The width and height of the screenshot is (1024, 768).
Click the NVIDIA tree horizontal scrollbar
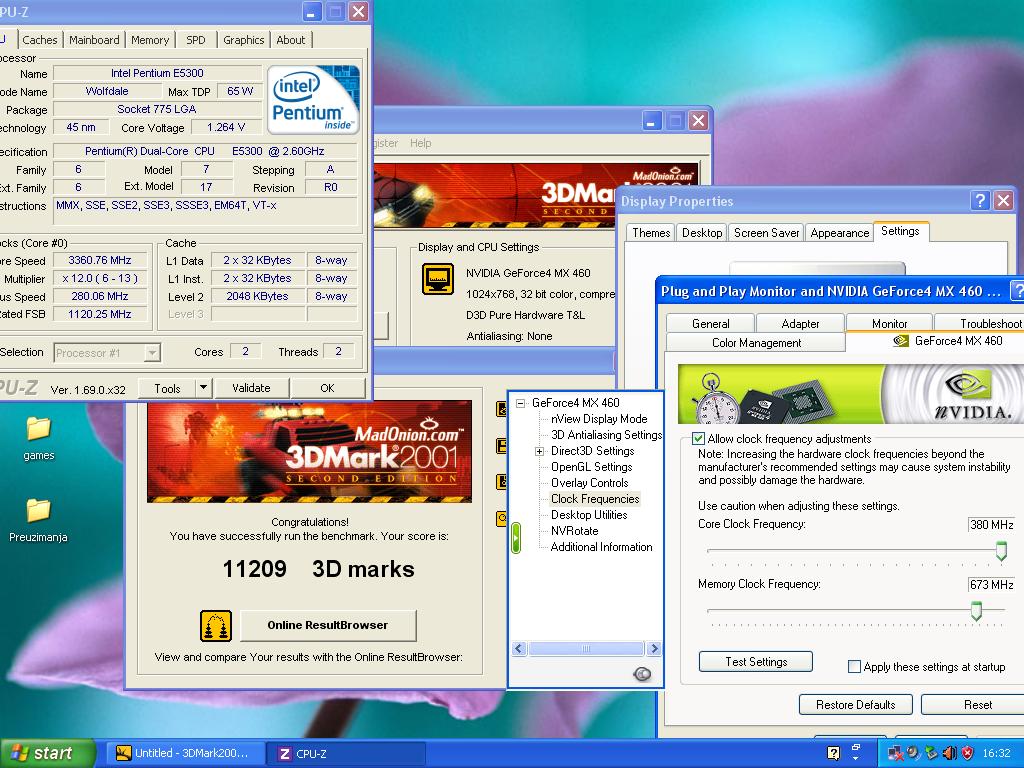[x=586, y=648]
